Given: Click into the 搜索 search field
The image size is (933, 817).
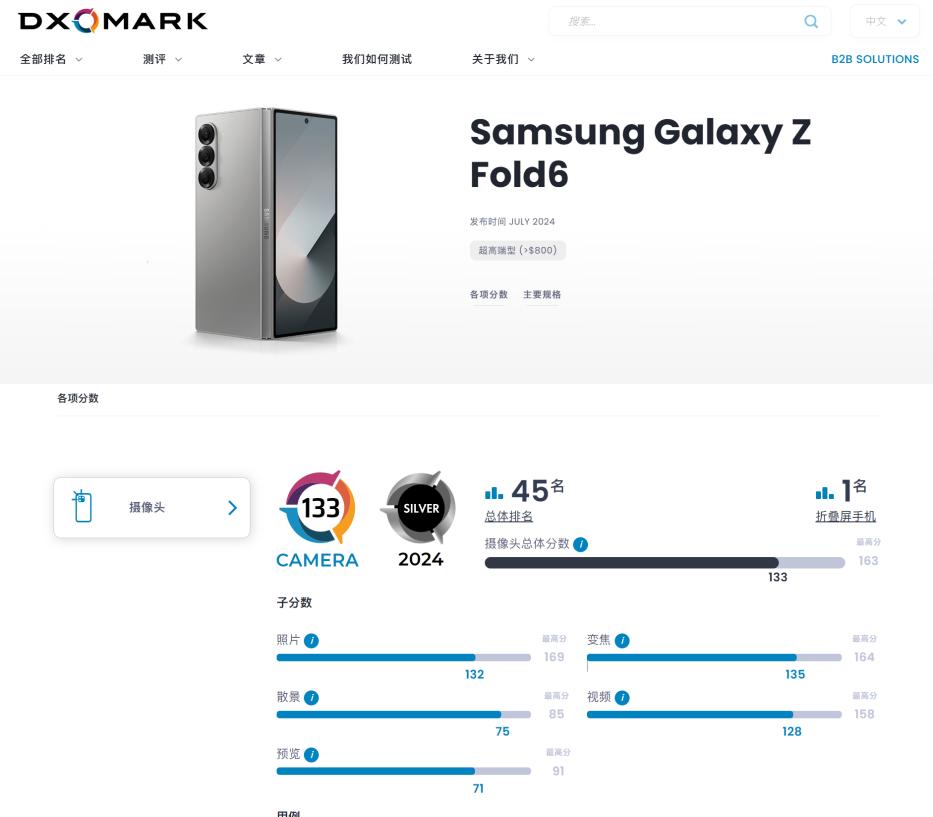Looking at the screenshot, I should 680,21.
